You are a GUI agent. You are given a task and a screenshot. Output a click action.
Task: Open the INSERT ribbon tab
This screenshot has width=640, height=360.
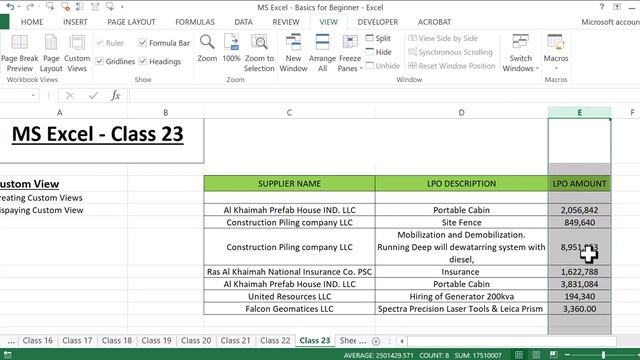click(x=75, y=22)
